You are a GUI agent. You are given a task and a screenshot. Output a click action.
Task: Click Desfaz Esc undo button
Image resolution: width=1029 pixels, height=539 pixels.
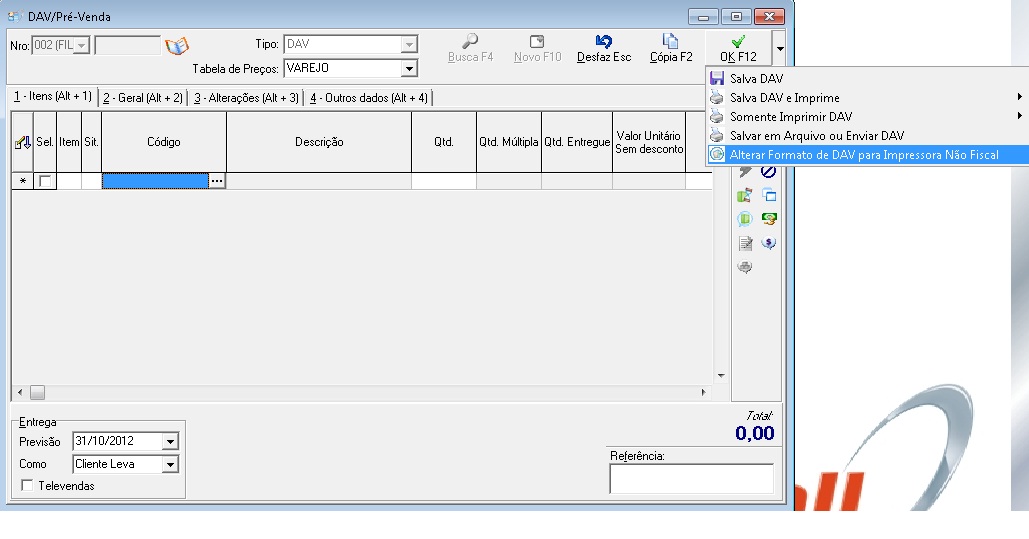coord(604,49)
